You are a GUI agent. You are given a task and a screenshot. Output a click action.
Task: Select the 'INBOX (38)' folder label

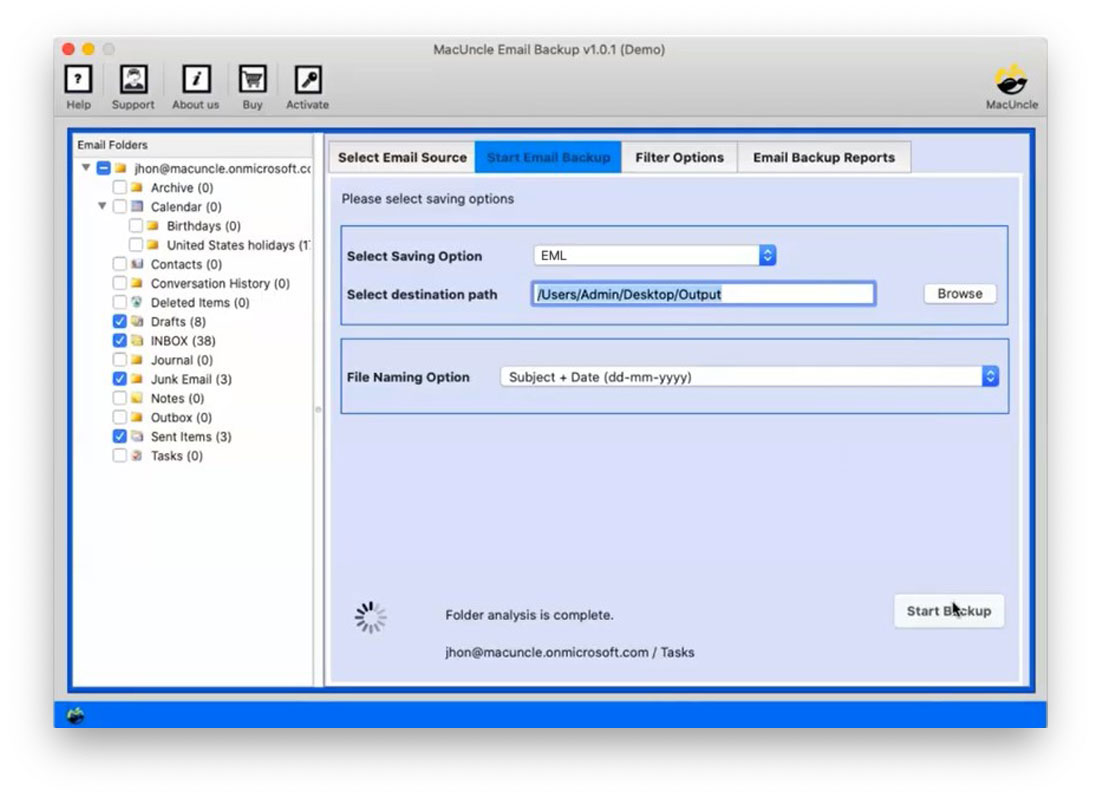pos(183,340)
